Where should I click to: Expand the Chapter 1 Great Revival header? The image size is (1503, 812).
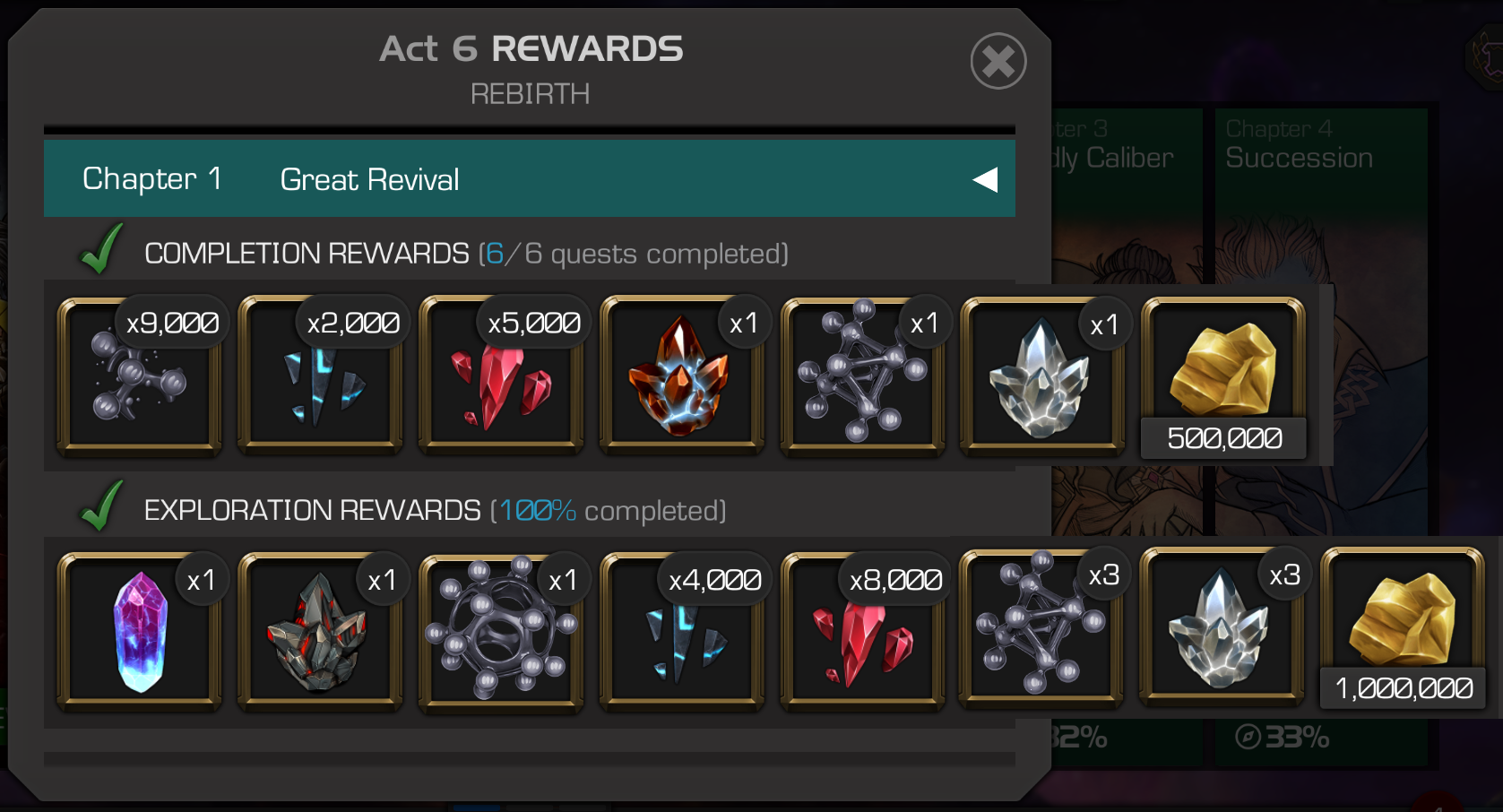click(530, 178)
